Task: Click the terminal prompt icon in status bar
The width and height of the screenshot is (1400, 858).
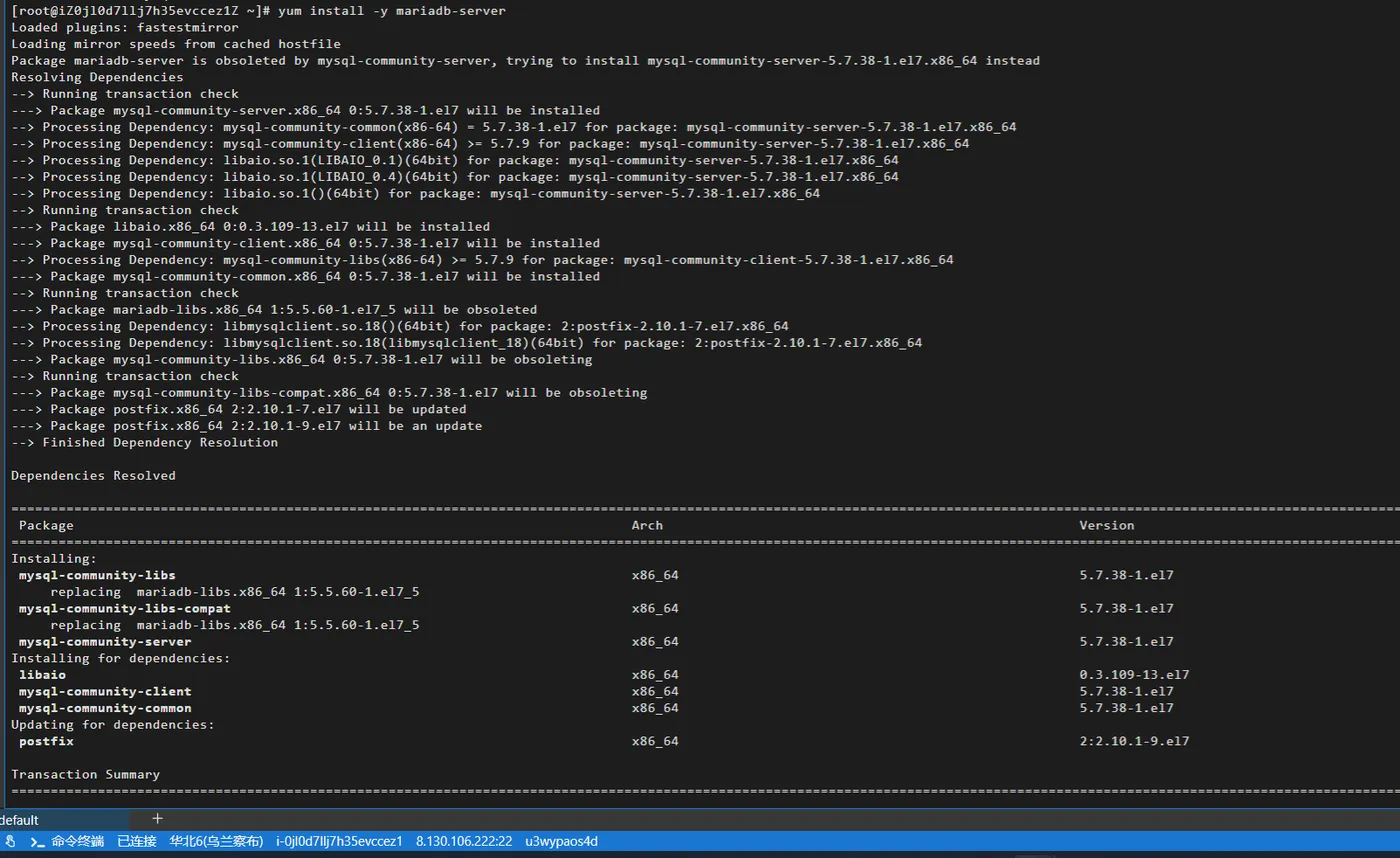Action: point(37,841)
